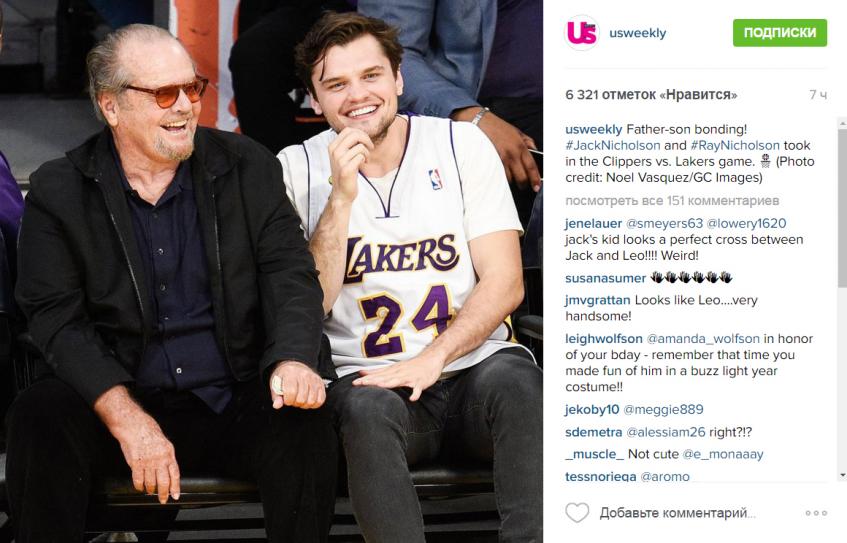
Task: Expand all 151 comments link
Action: pos(672,200)
